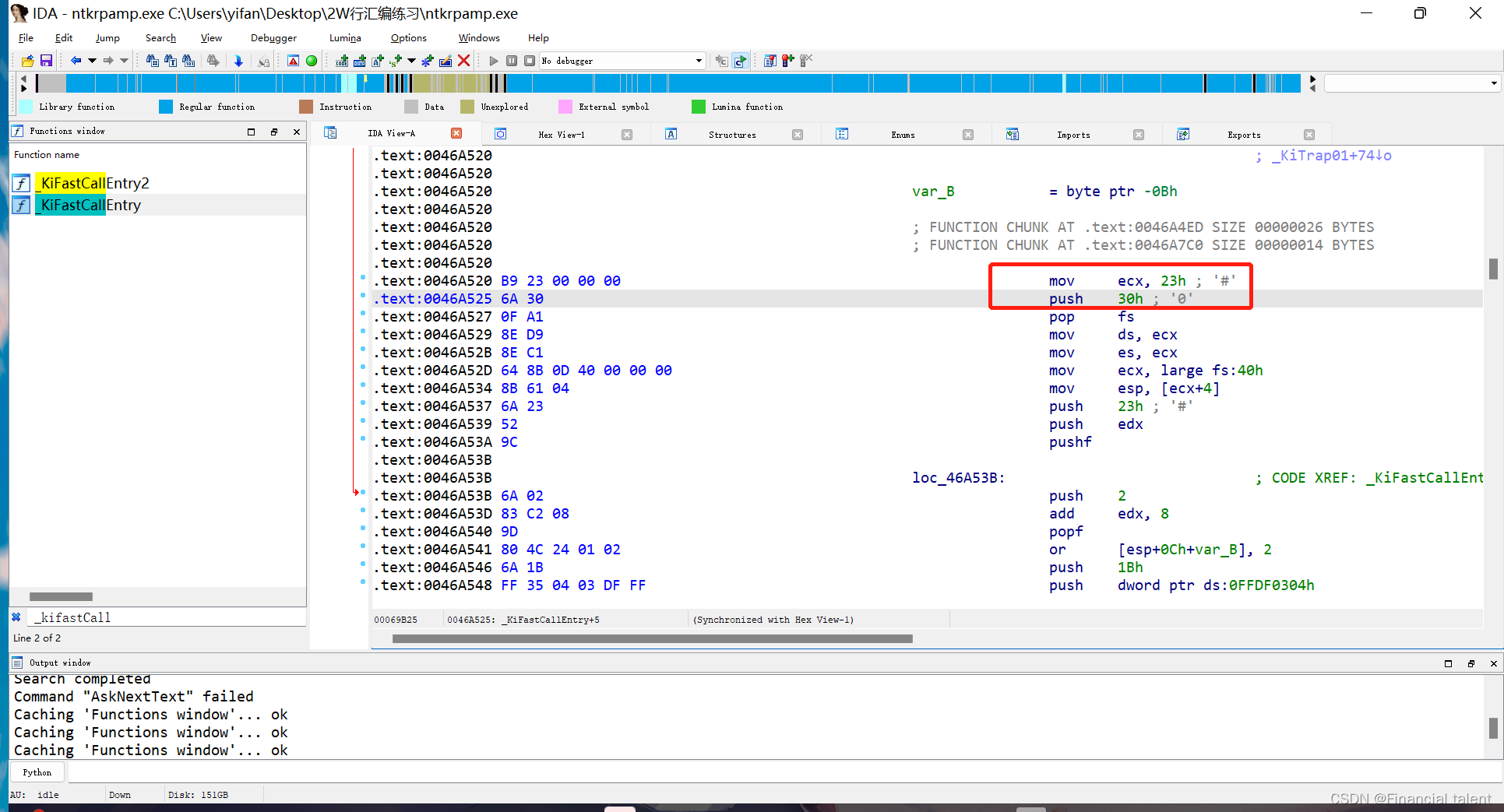Close the Functions window panel
The width and height of the screenshot is (1504, 812).
pyautogui.click(x=297, y=132)
